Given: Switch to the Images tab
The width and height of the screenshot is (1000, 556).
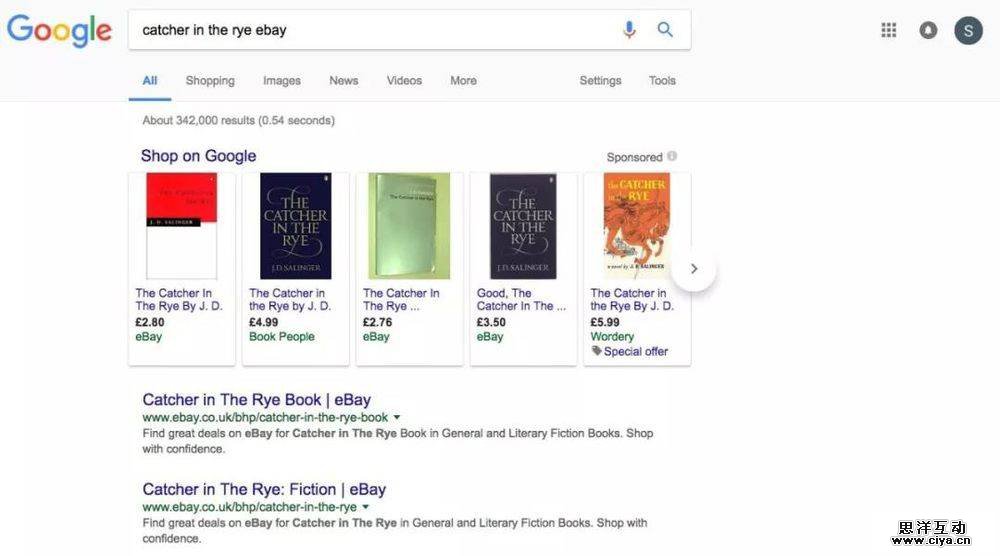Looking at the screenshot, I should coord(282,81).
